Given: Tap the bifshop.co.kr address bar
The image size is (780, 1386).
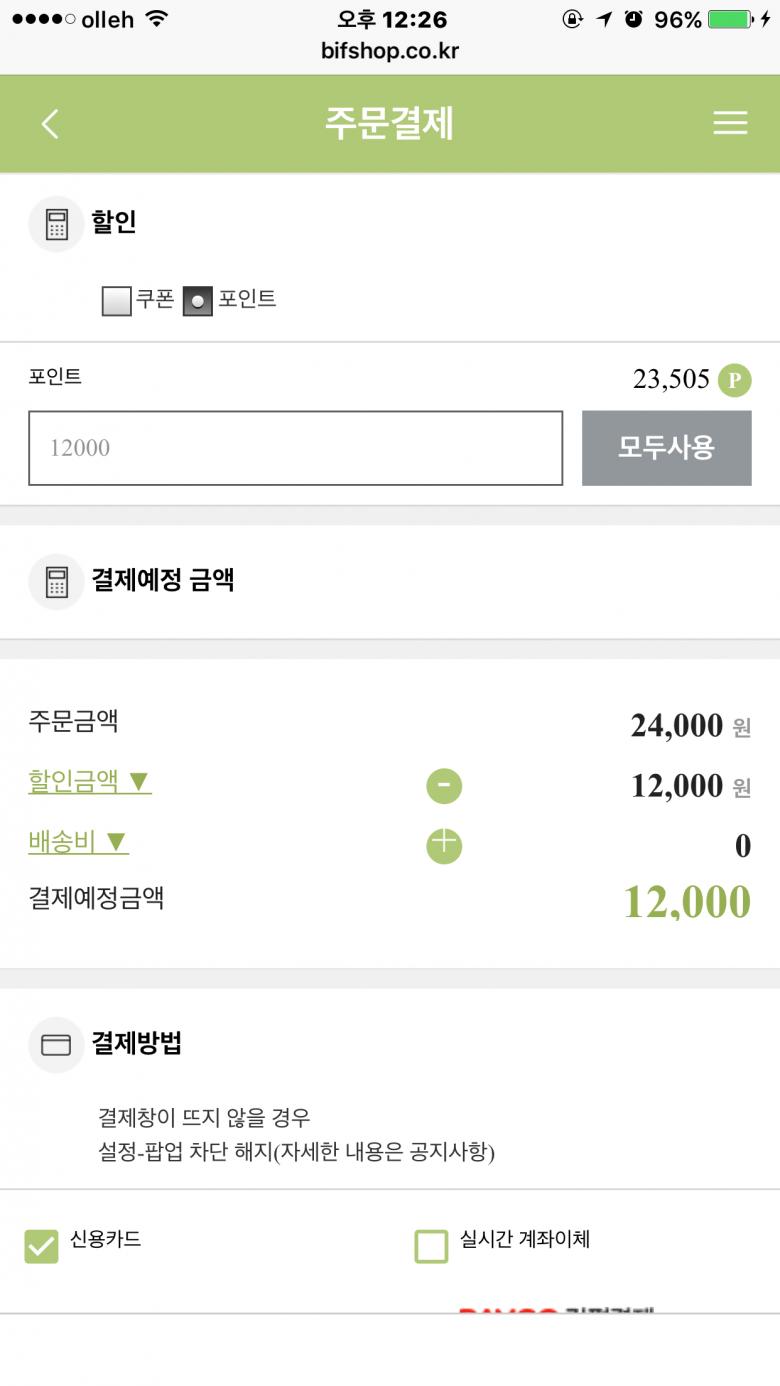Looking at the screenshot, I should click(390, 51).
